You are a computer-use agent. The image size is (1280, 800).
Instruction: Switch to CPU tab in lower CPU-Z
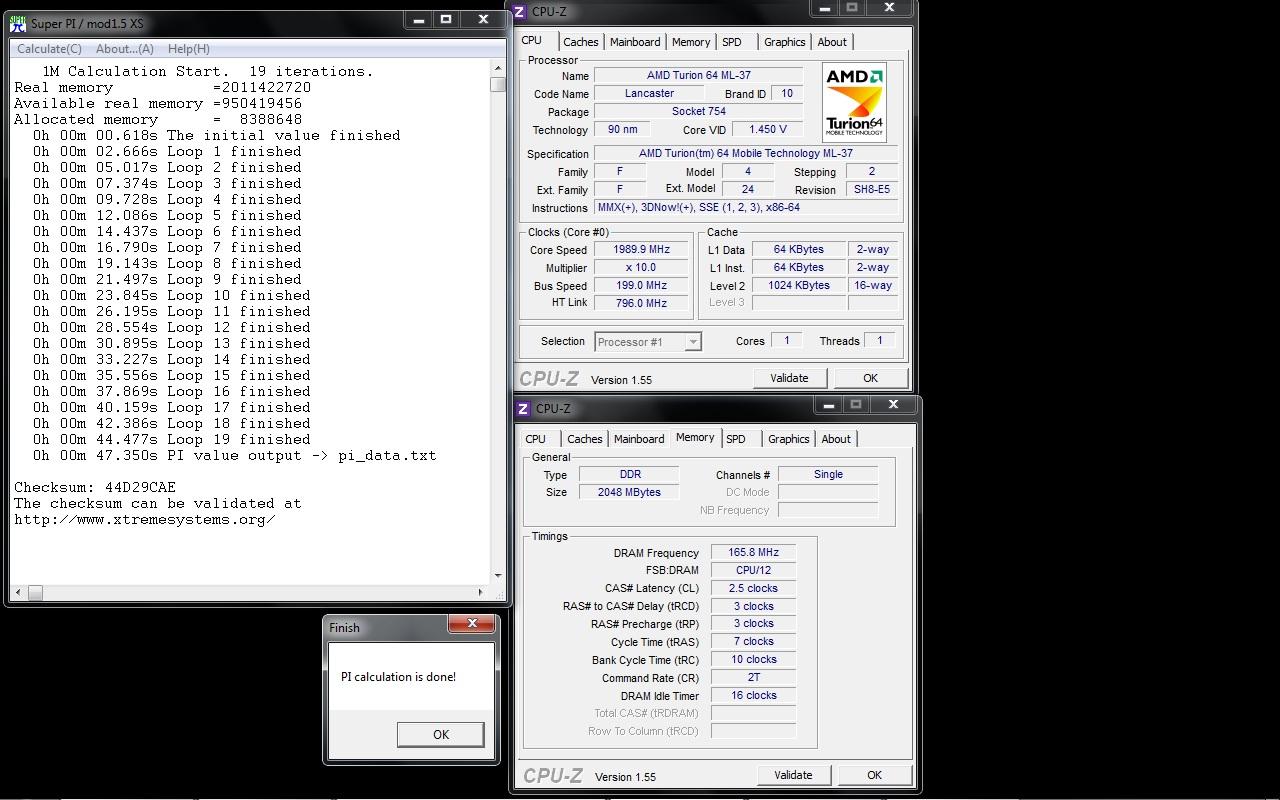(536, 439)
